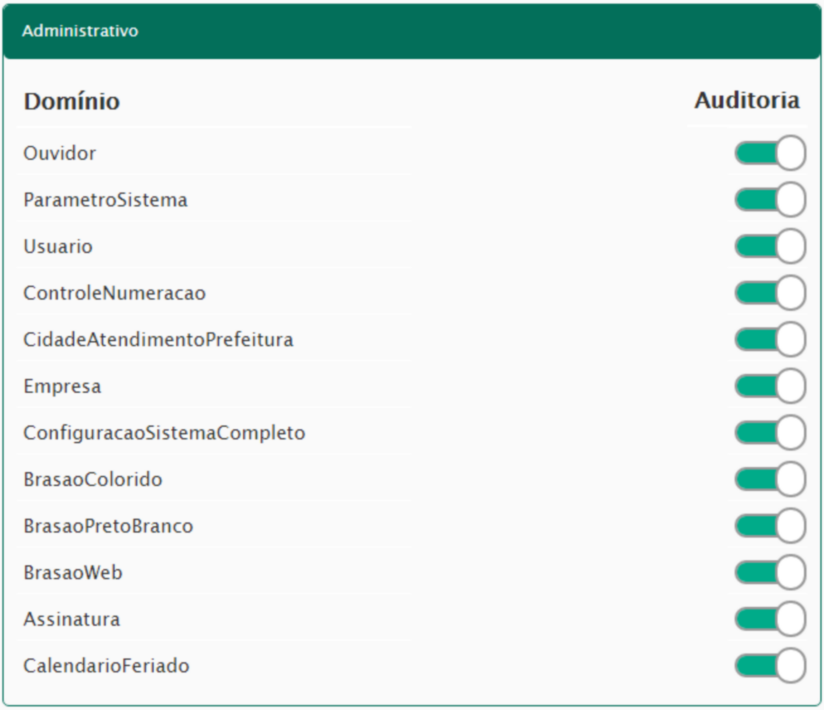Viewport: 824px width, 710px height.
Task: Disable BrasaoWeb auditing toggle
Action: click(x=769, y=572)
